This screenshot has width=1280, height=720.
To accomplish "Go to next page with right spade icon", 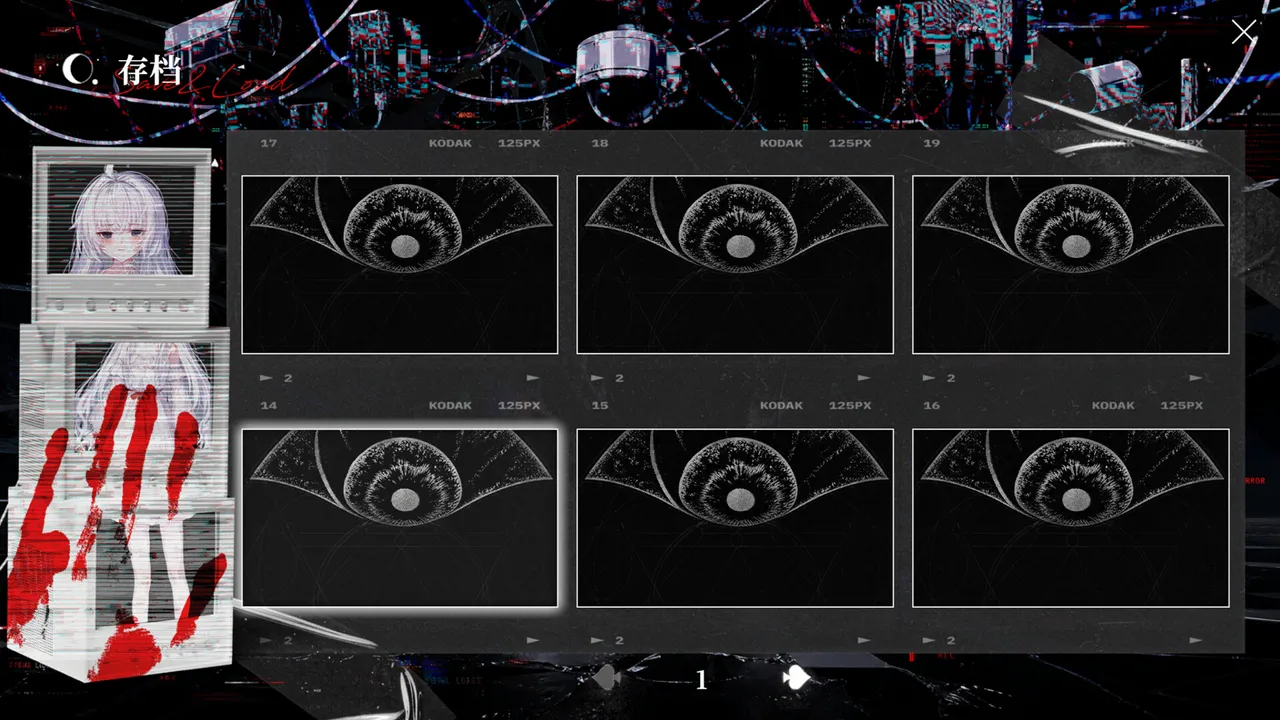I will click(796, 679).
